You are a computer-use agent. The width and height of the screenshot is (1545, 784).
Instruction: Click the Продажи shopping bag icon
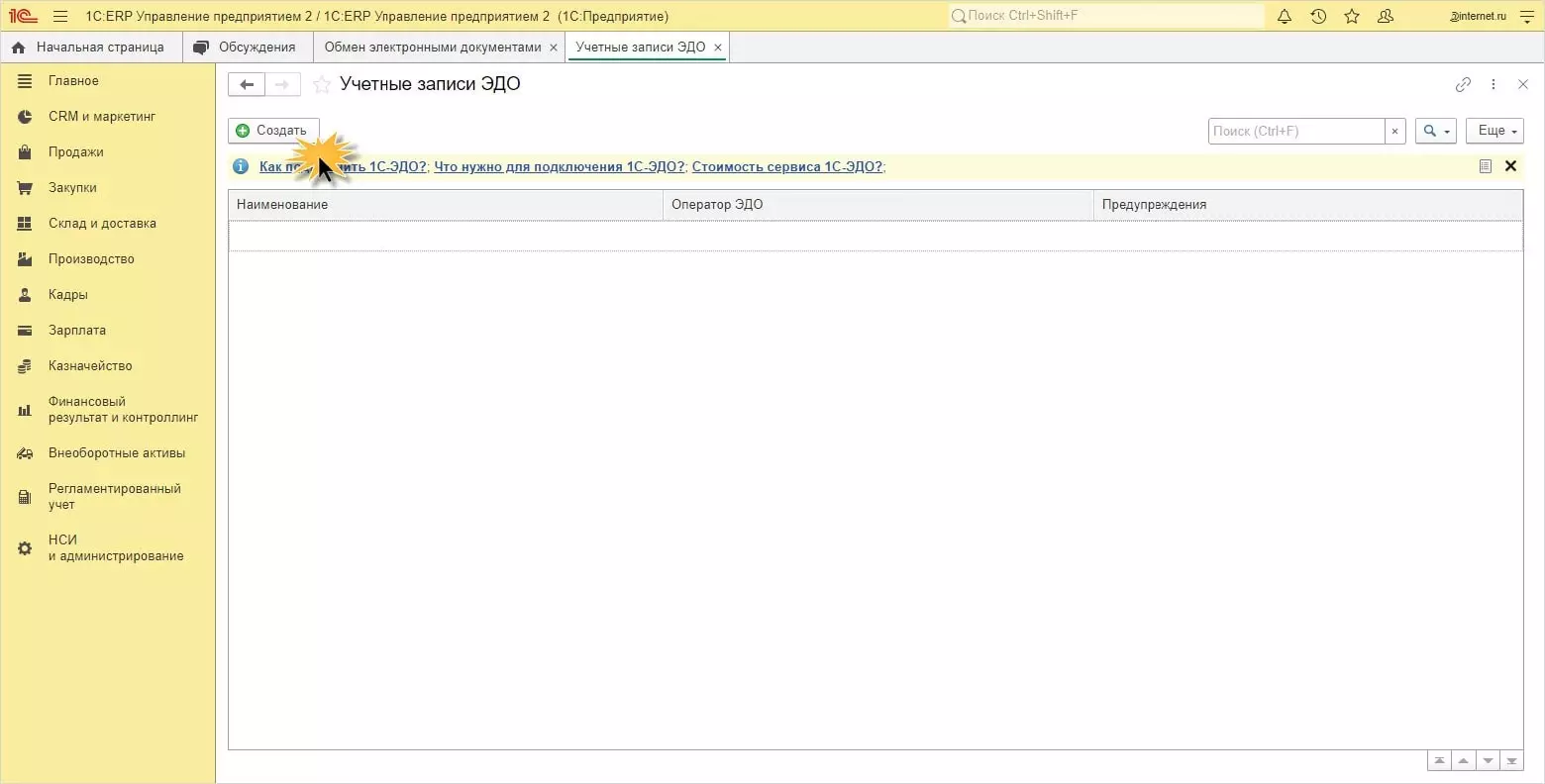coord(25,152)
